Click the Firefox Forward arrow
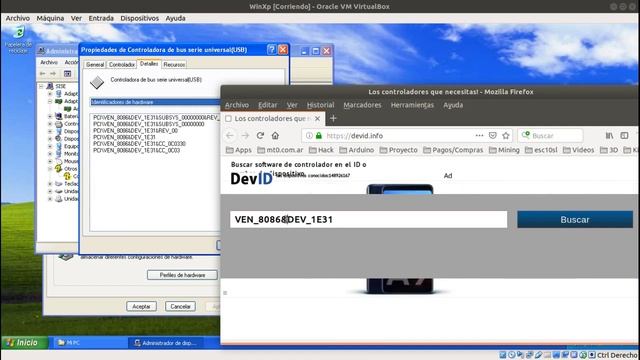Image resolution: width=640 pixels, height=360 pixels. pos(245,136)
